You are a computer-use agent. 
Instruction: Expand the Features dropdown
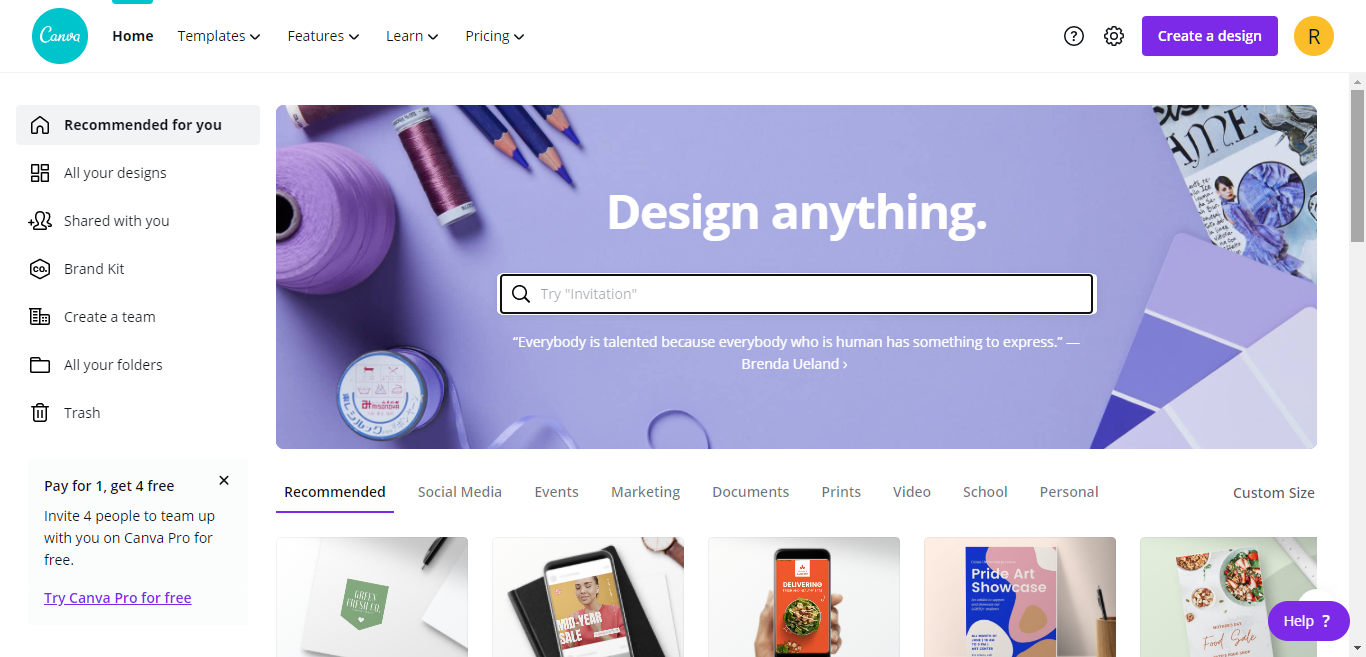[x=323, y=36]
